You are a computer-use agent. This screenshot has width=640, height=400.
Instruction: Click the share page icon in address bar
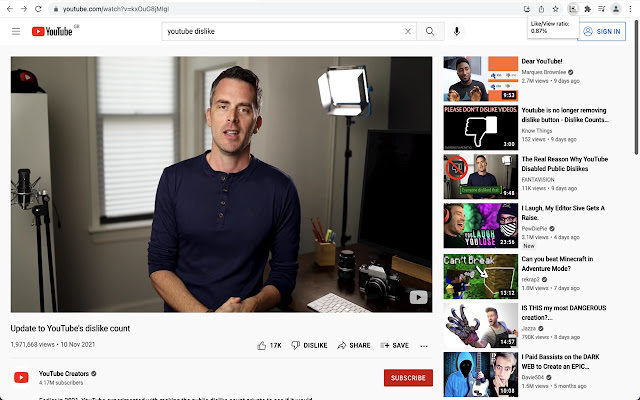(541, 9)
